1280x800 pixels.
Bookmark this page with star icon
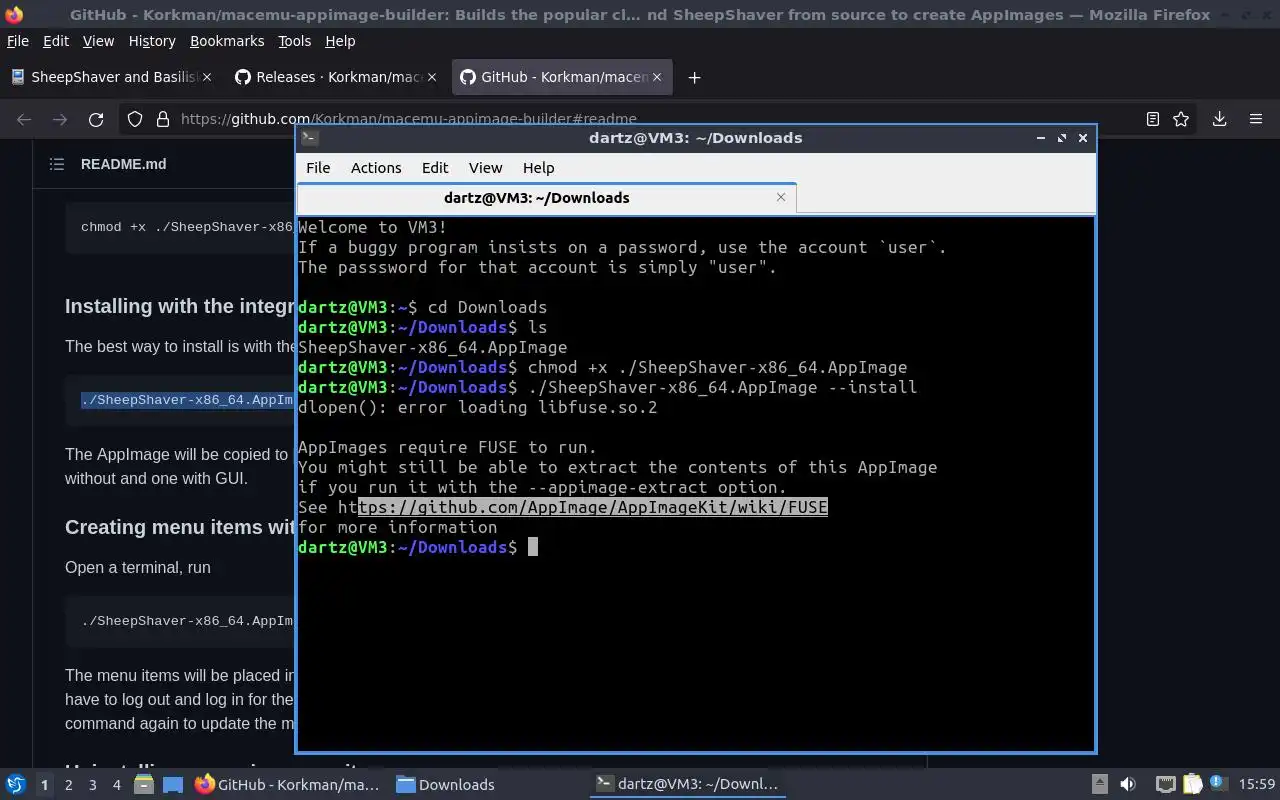click(x=1181, y=119)
